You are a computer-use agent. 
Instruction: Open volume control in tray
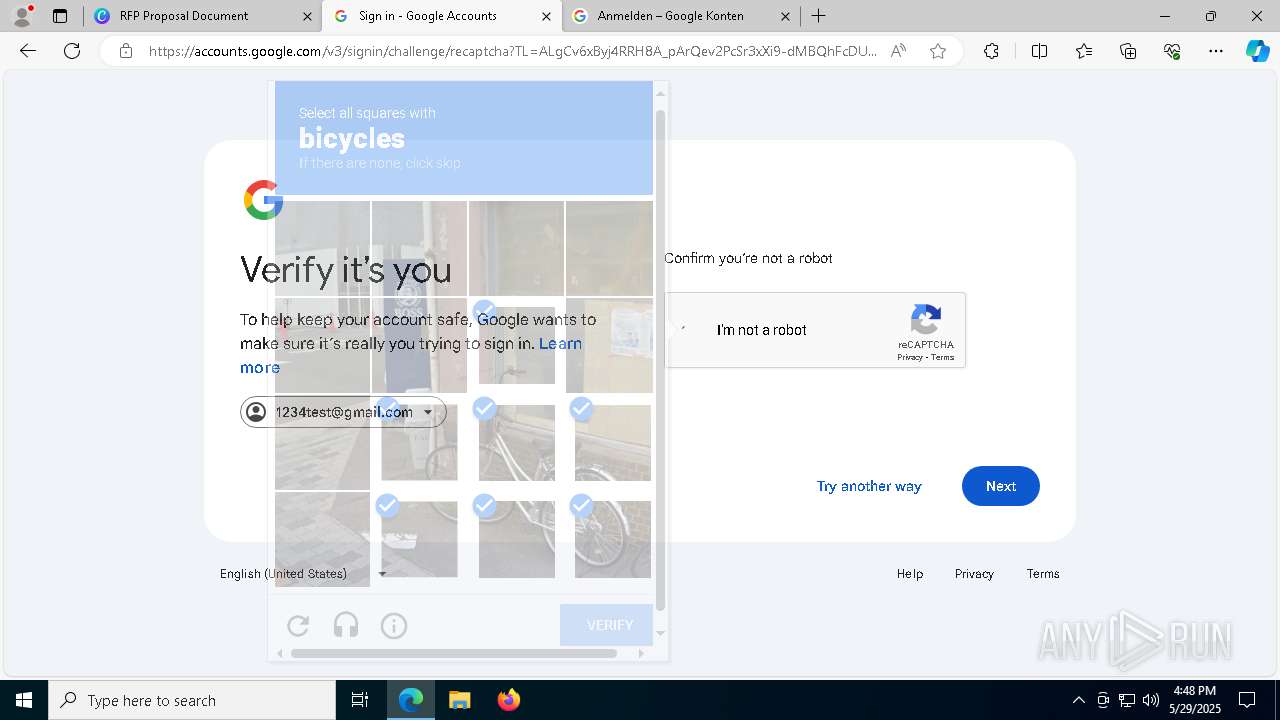tap(1151, 700)
